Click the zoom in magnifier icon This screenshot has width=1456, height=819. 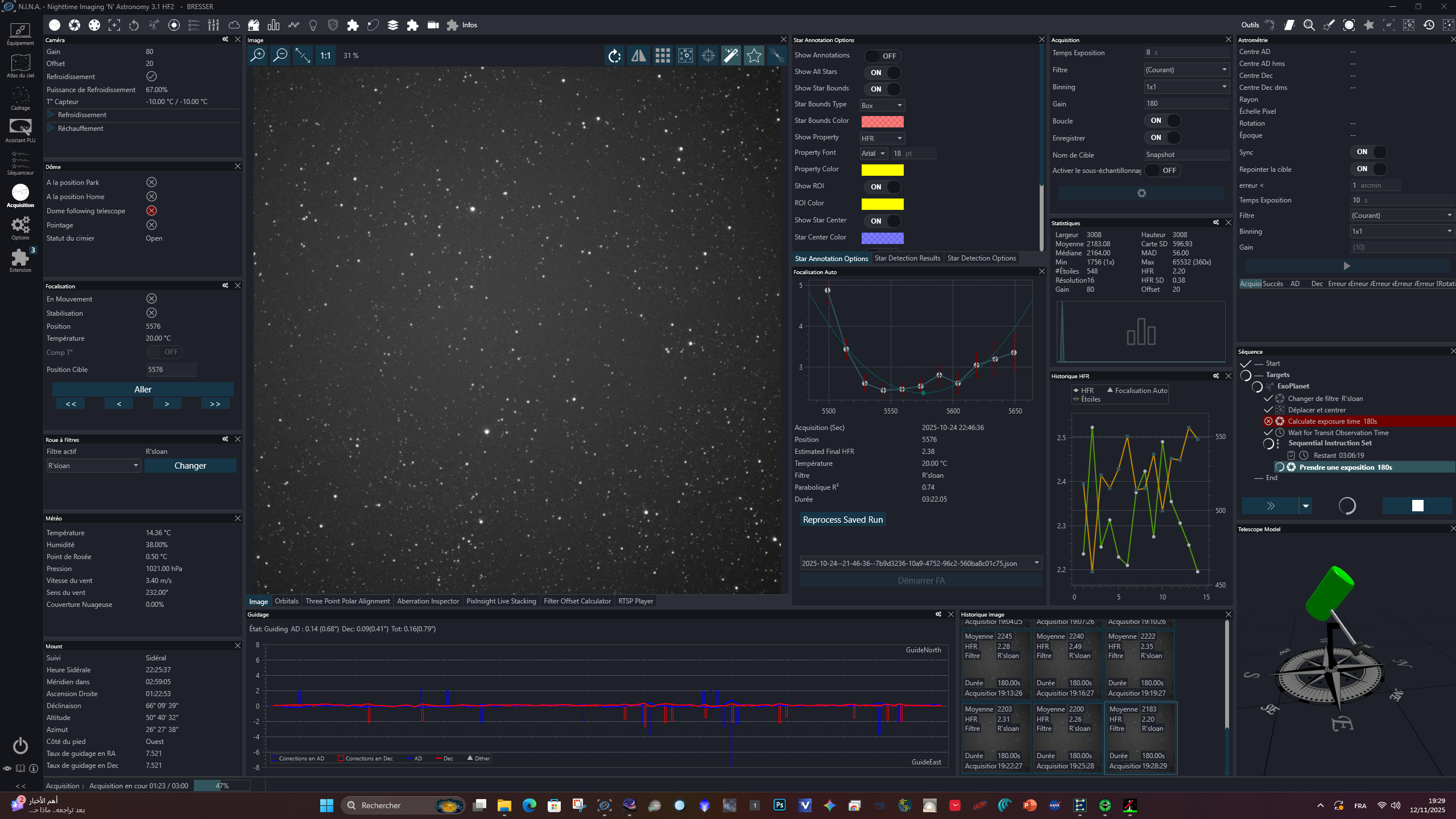(x=258, y=55)
